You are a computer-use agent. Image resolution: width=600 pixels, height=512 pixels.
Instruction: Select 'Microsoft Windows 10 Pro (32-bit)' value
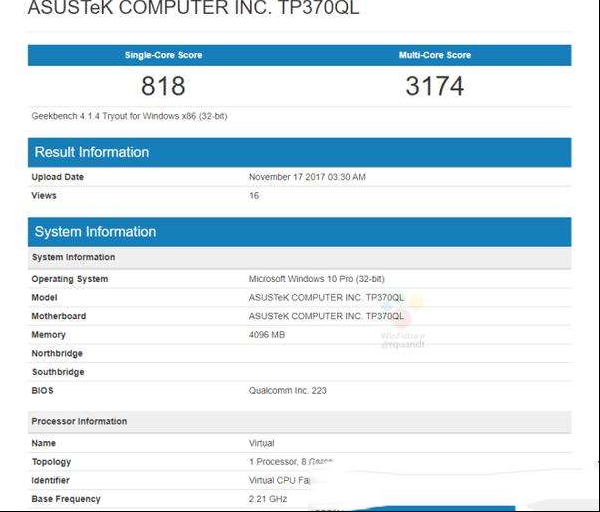pyautogui.click(x=316, y=279)
